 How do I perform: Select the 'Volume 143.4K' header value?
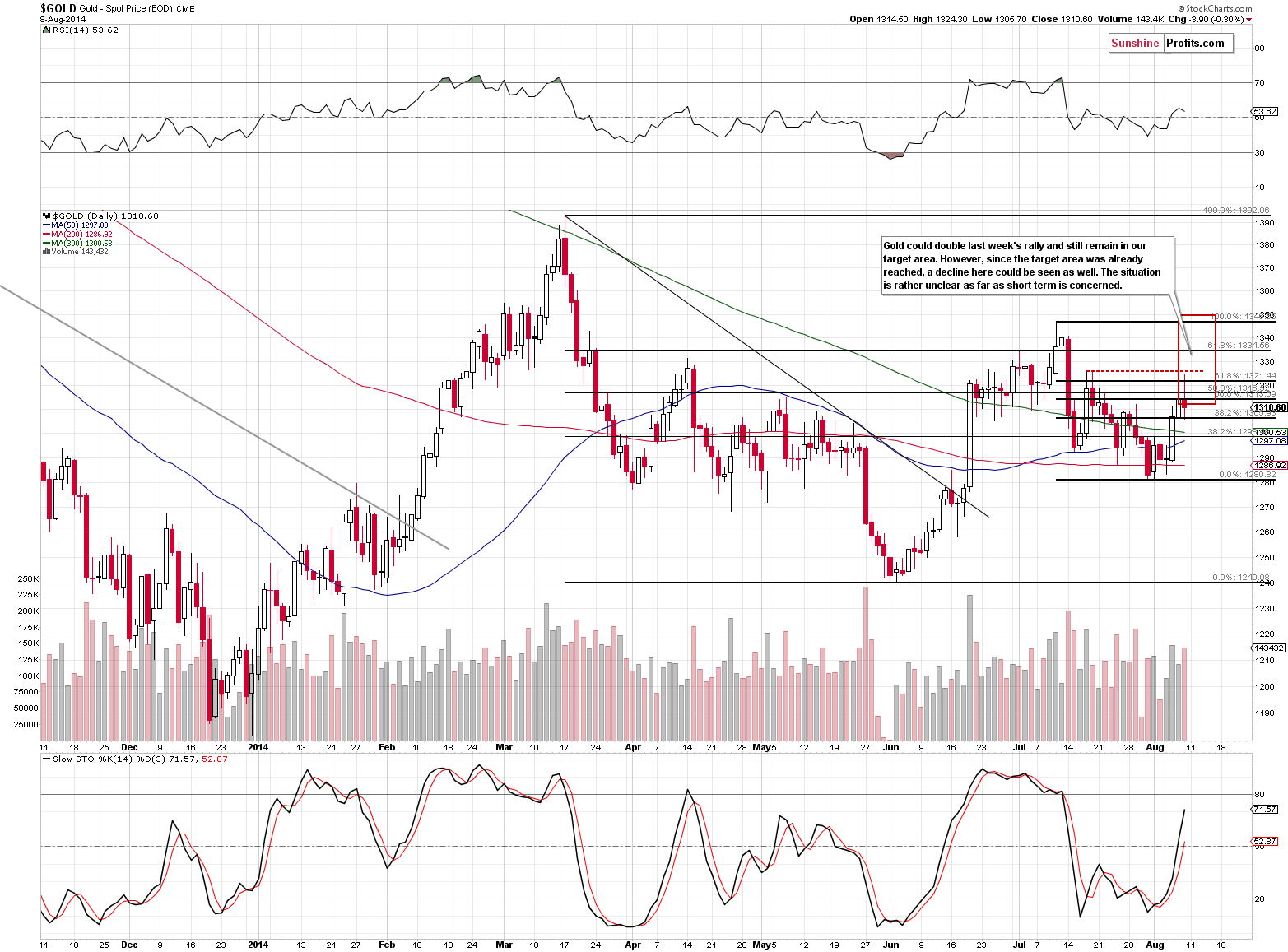(x=1131, y=19)
